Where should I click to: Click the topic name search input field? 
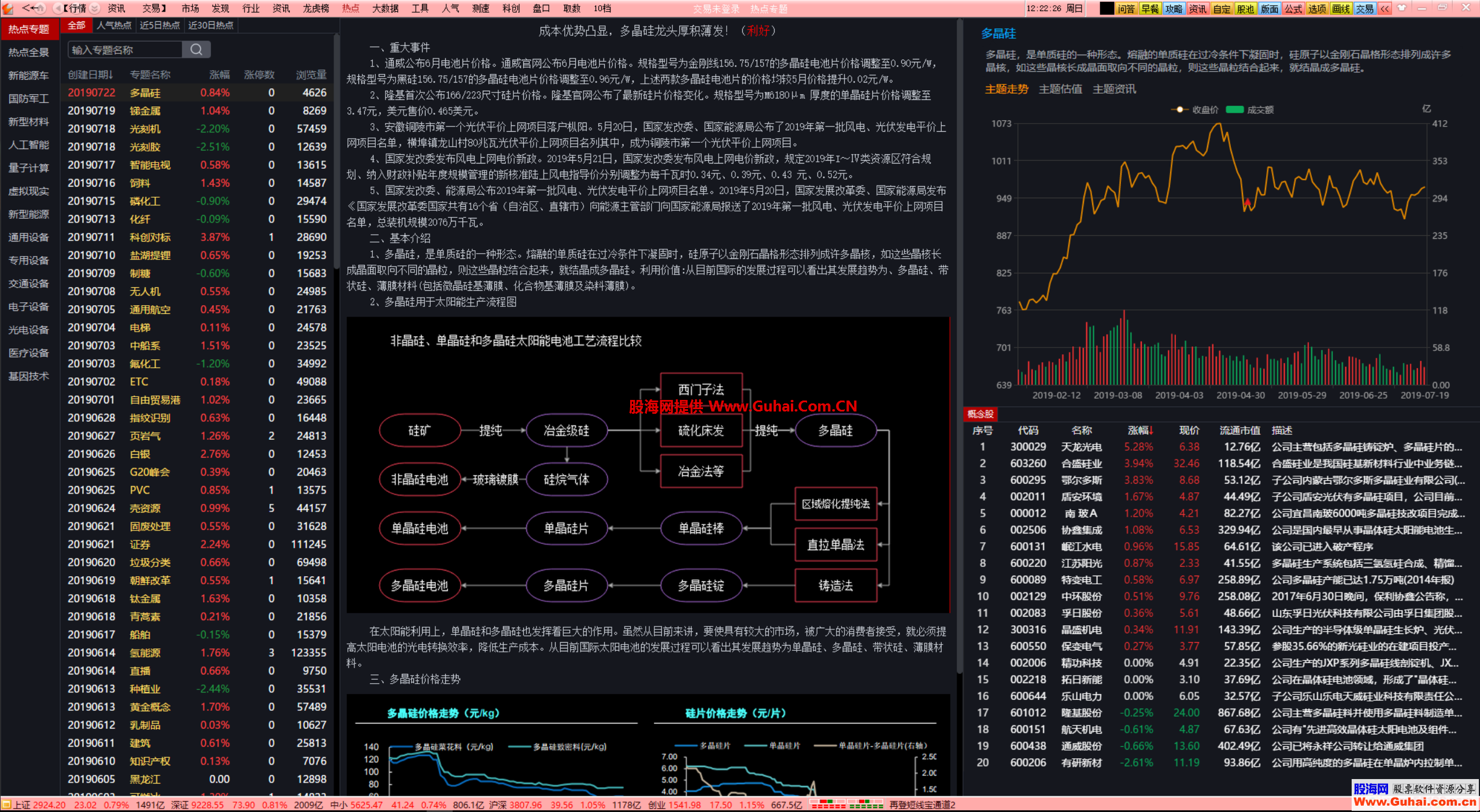pyautogui.click(x=125, y=50)
